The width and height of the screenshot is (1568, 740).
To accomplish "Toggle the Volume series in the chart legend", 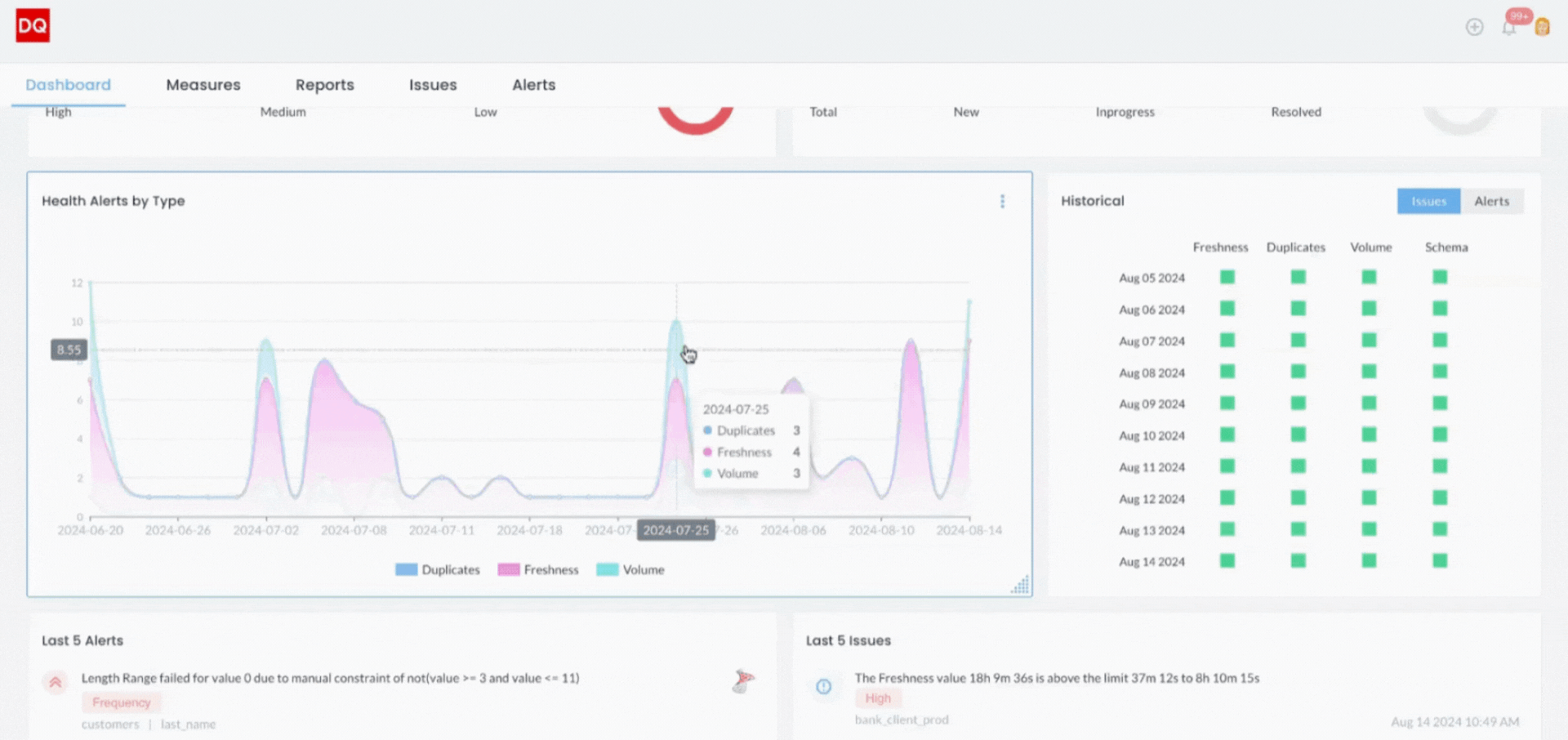I will pos(630,569).
